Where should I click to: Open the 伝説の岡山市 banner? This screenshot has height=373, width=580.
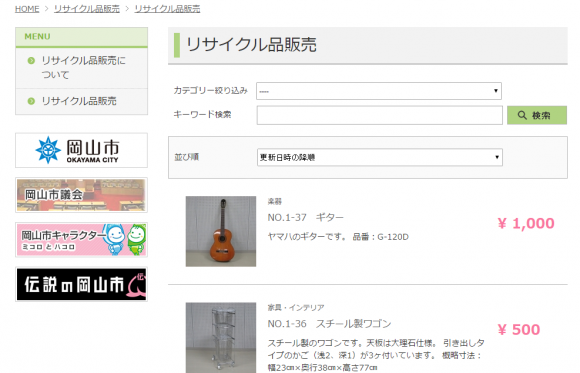pyautogui.click(x=81, y=284)
